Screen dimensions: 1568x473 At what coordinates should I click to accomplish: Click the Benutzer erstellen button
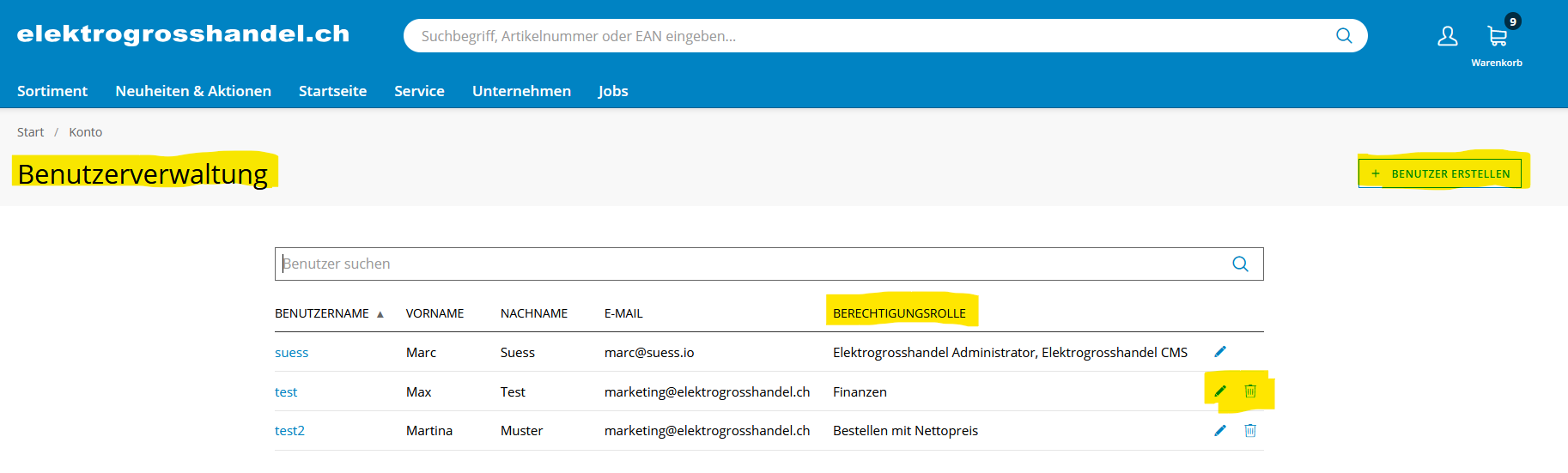point(1439,173)
